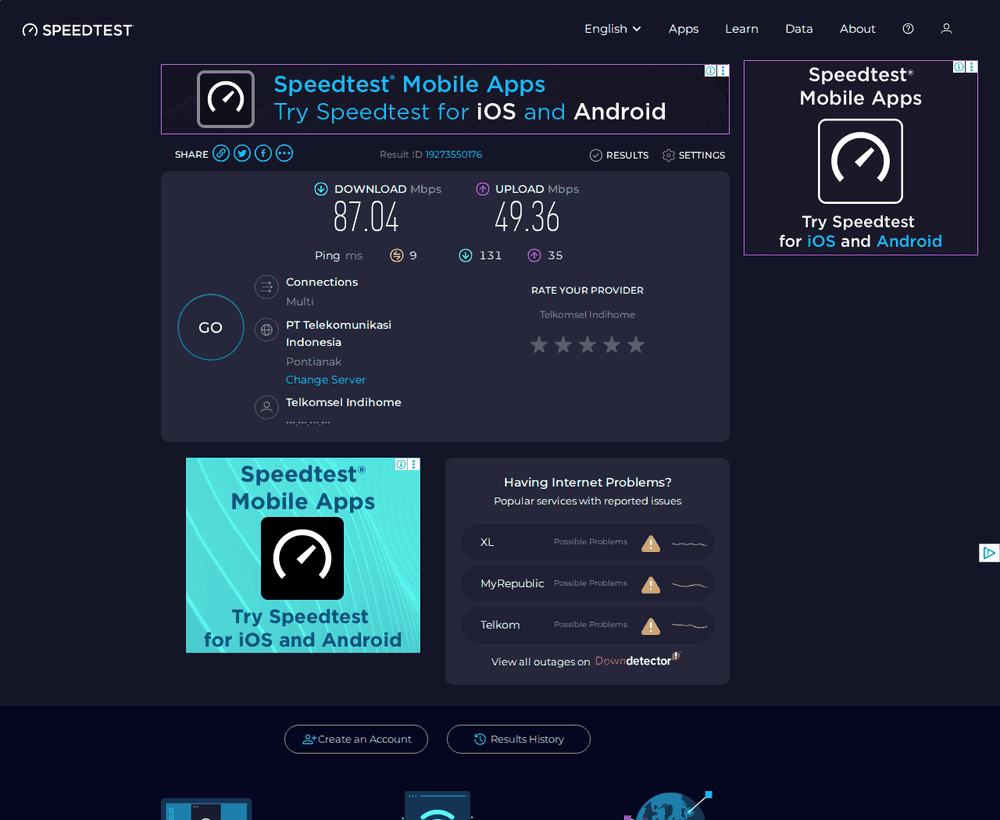
Task: Open more share options icon
Action: coord(284,154)
